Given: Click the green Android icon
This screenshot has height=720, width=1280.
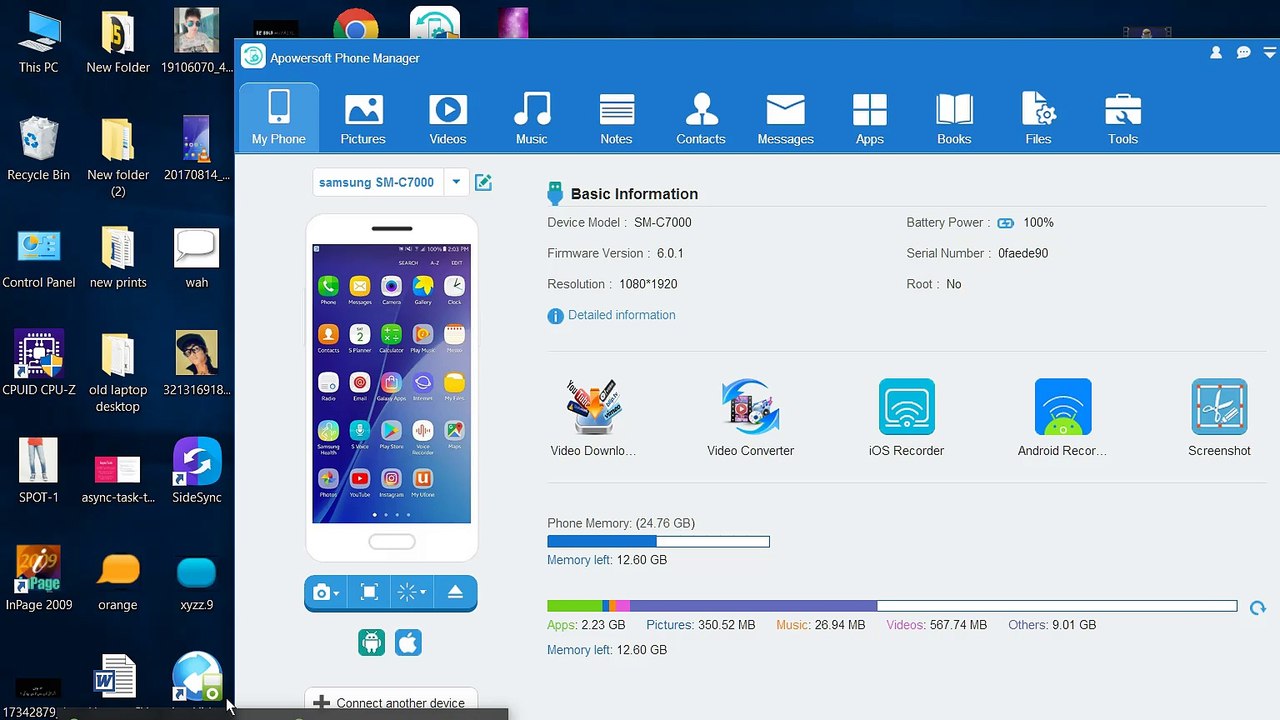Looking at the screenshot, I should click(372, 642).
